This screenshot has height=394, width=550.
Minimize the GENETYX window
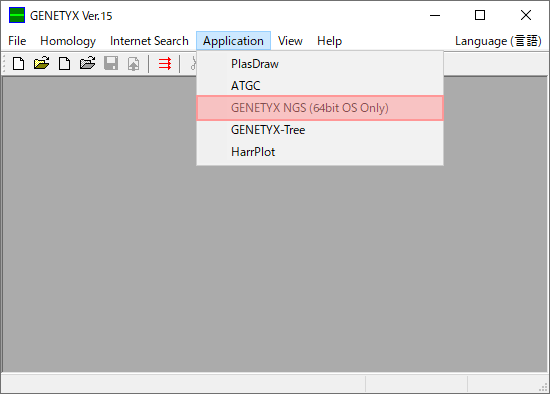point(435,15)
